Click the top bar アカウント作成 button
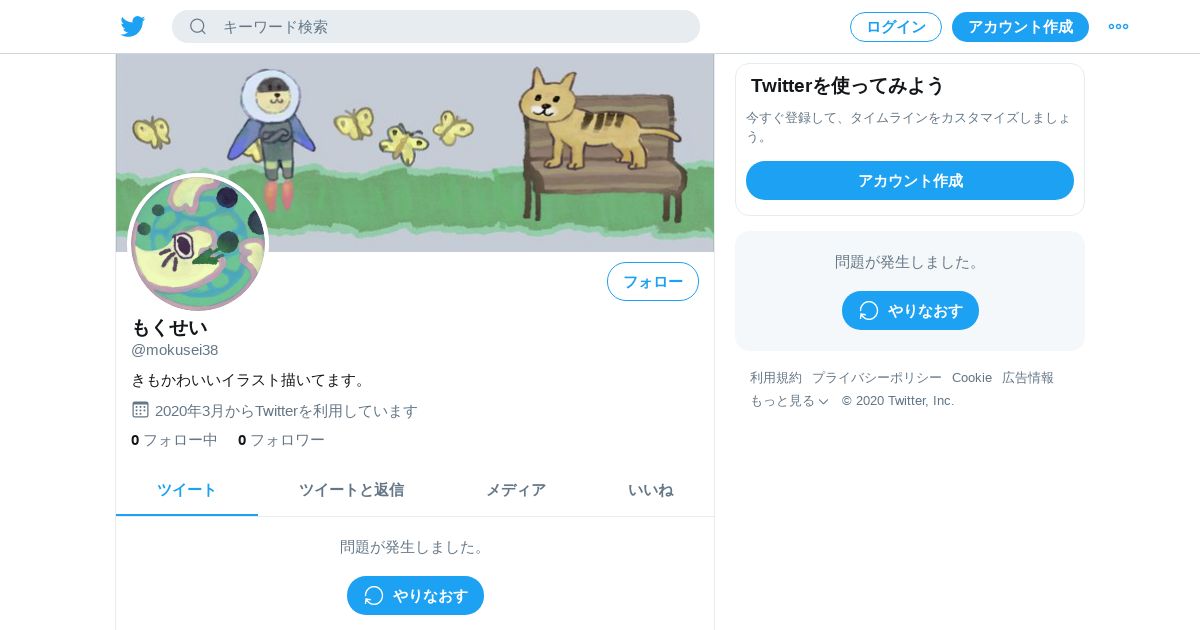This screenshot has width=1200, height=630. pos(1020,27)
